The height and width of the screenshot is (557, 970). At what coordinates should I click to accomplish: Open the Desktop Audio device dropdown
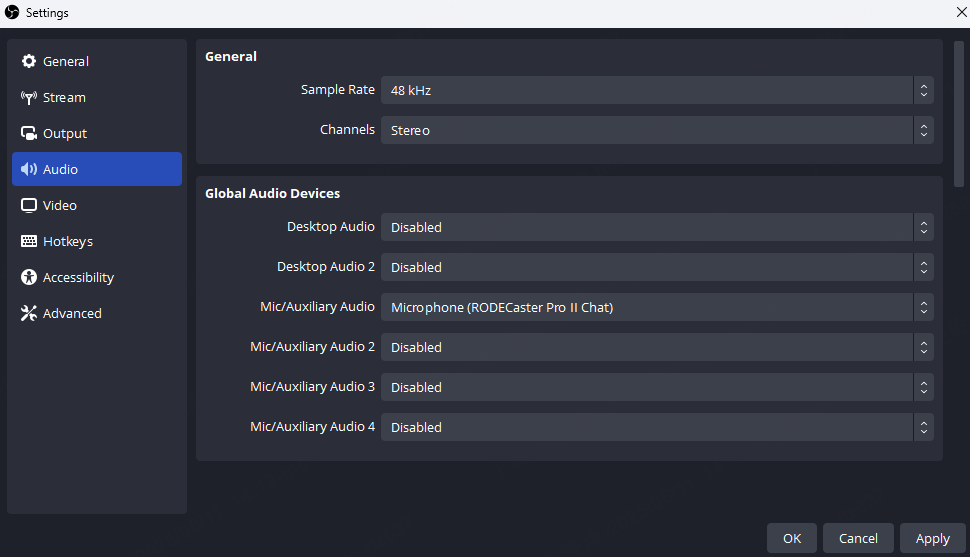click(x=656, y=227)
